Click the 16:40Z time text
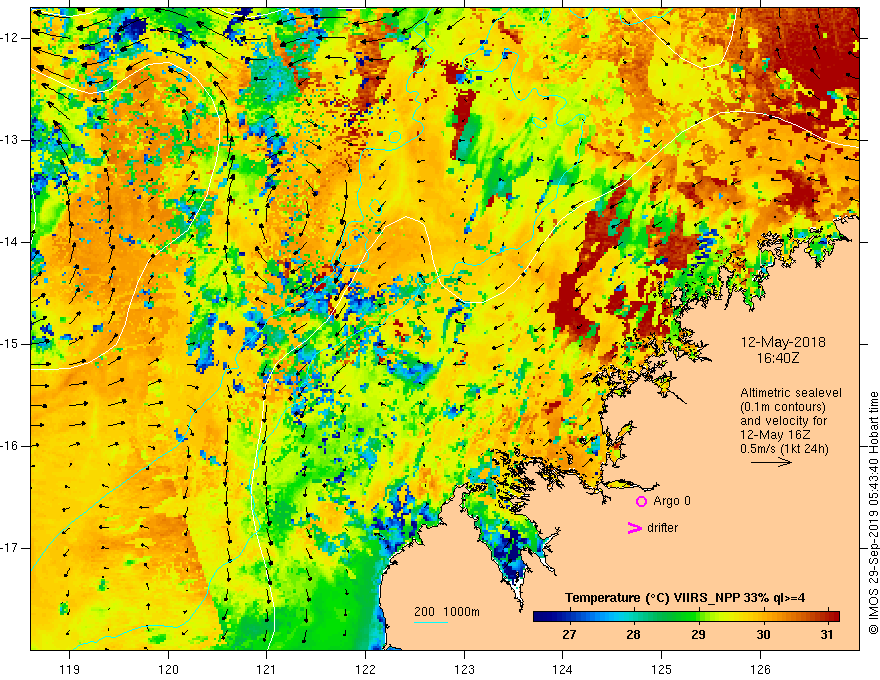The height and width of the screenshot is (680, 880). pyautogui.click(x=778, y=358)
